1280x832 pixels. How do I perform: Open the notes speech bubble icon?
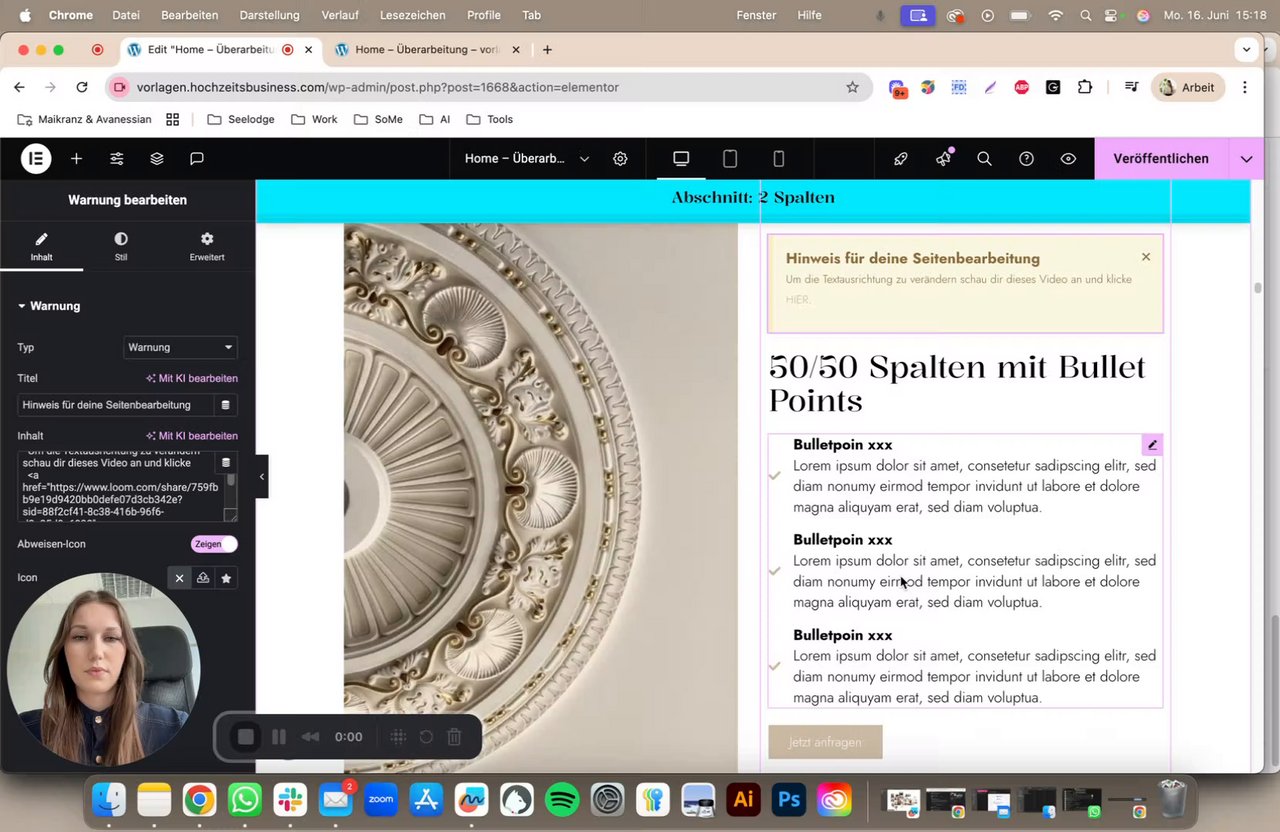point(197,158)
